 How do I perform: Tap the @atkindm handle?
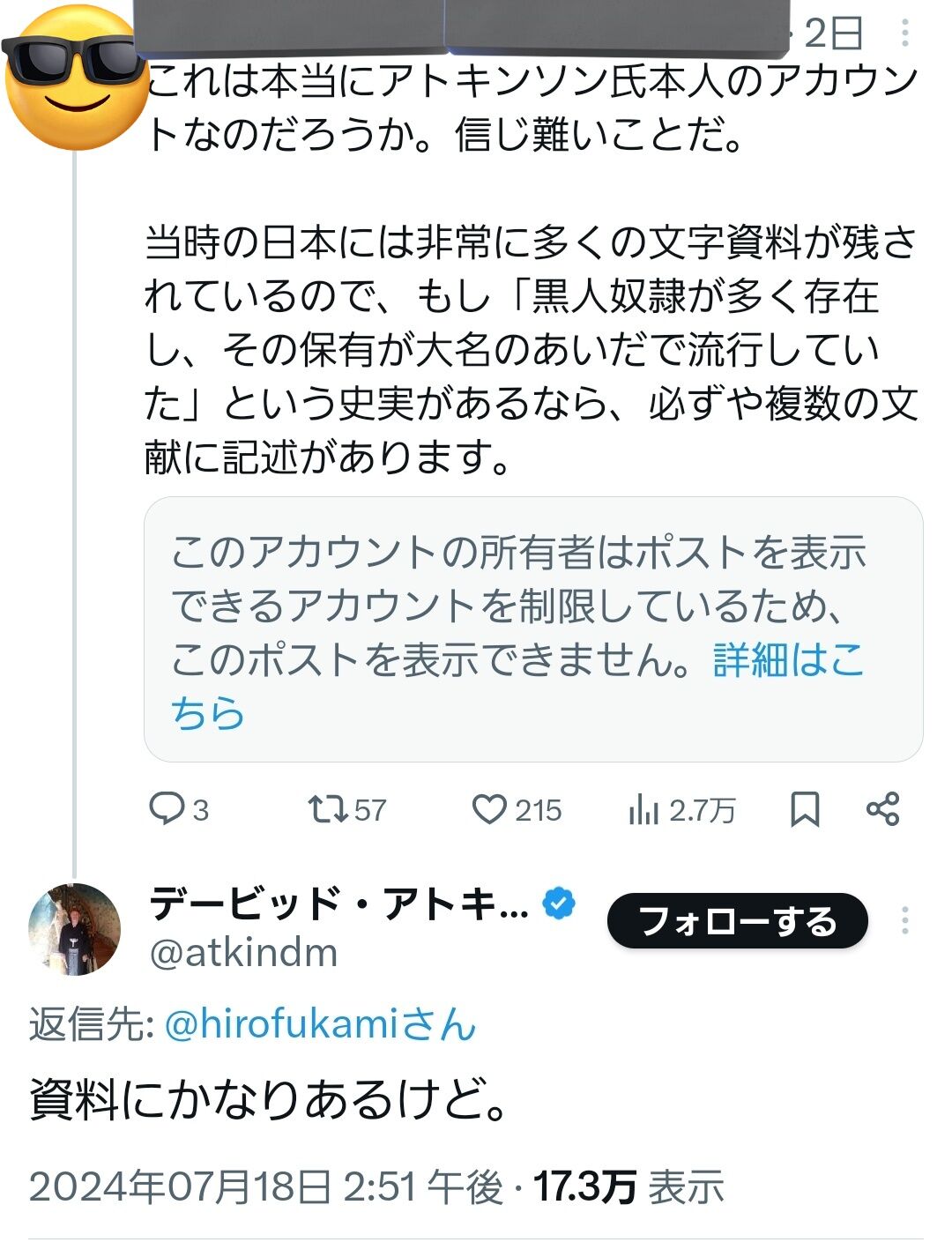click(x=243, y=953)
